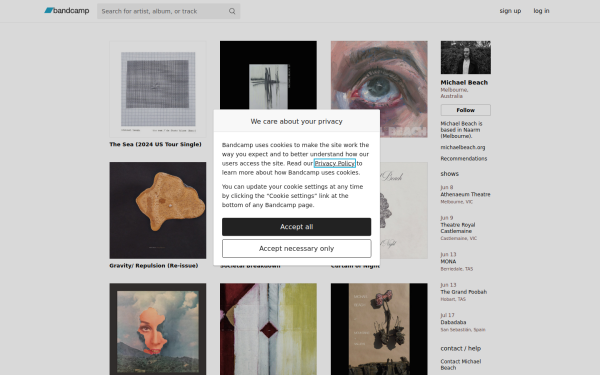Open the sign up link
Screen dimensions: 600x375
pos(510,11)
